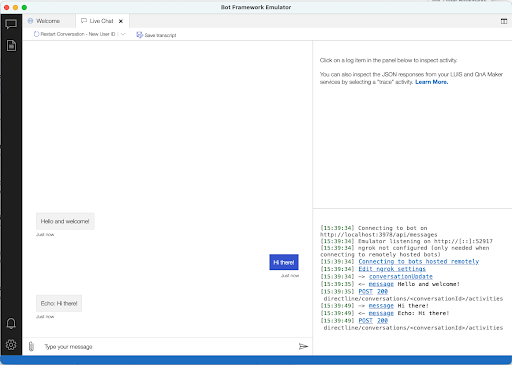Open the chat bots sidebar icon
512x365 pixels.
click(11, 24)
